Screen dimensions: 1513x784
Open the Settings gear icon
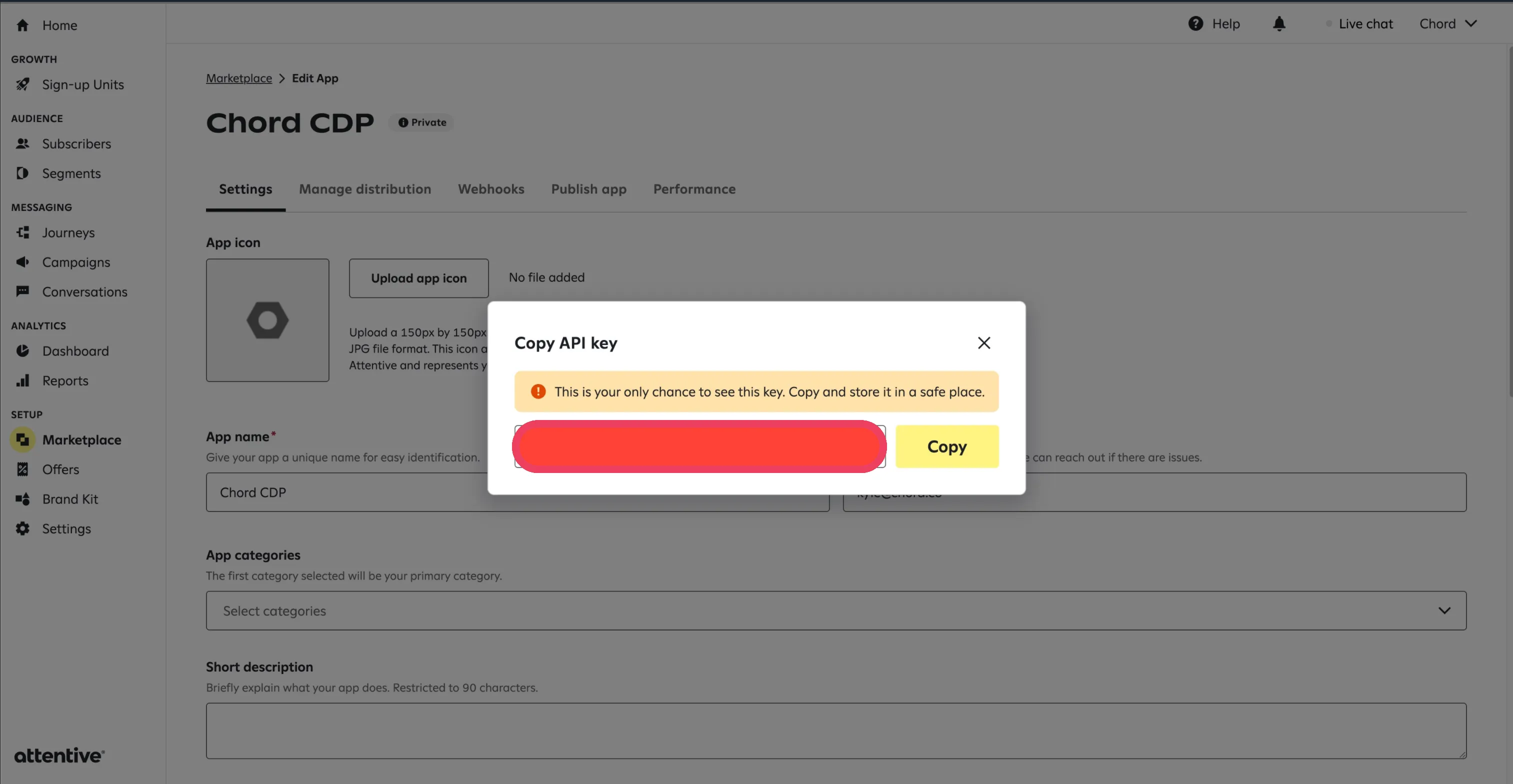pos(22,528)
